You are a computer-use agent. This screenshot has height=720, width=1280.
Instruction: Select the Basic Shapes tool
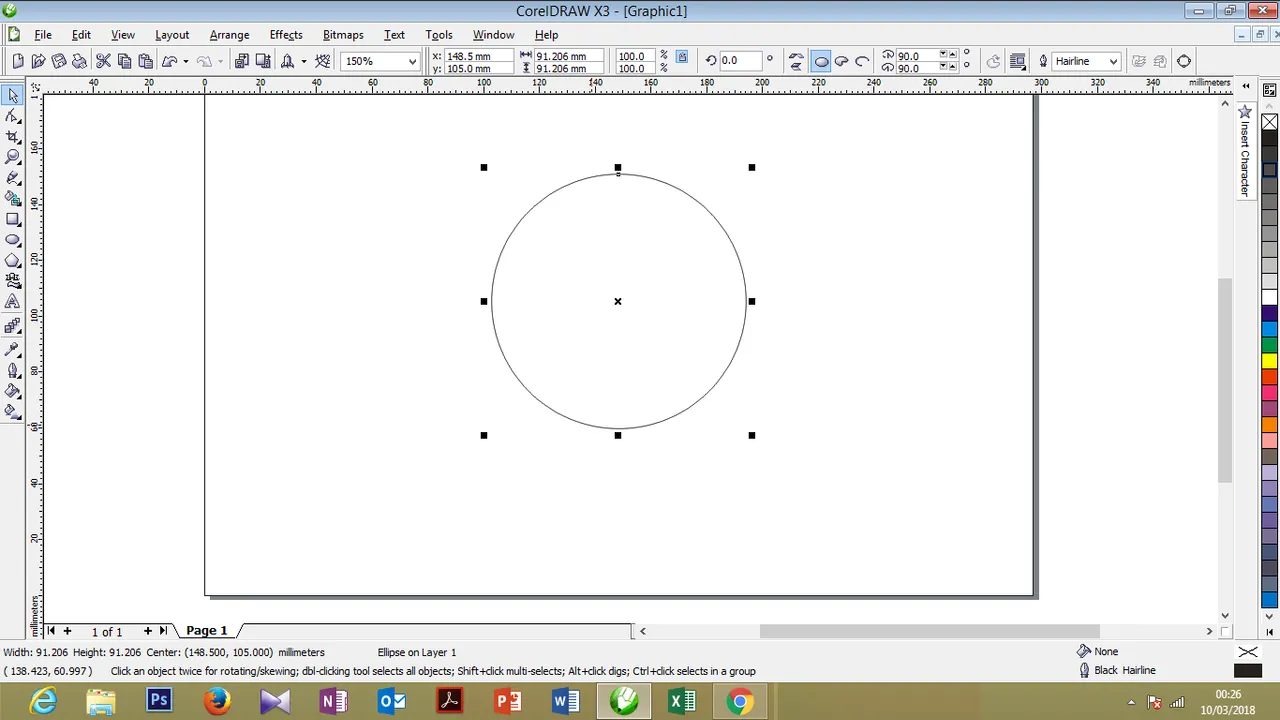click(x=13, y=281)
